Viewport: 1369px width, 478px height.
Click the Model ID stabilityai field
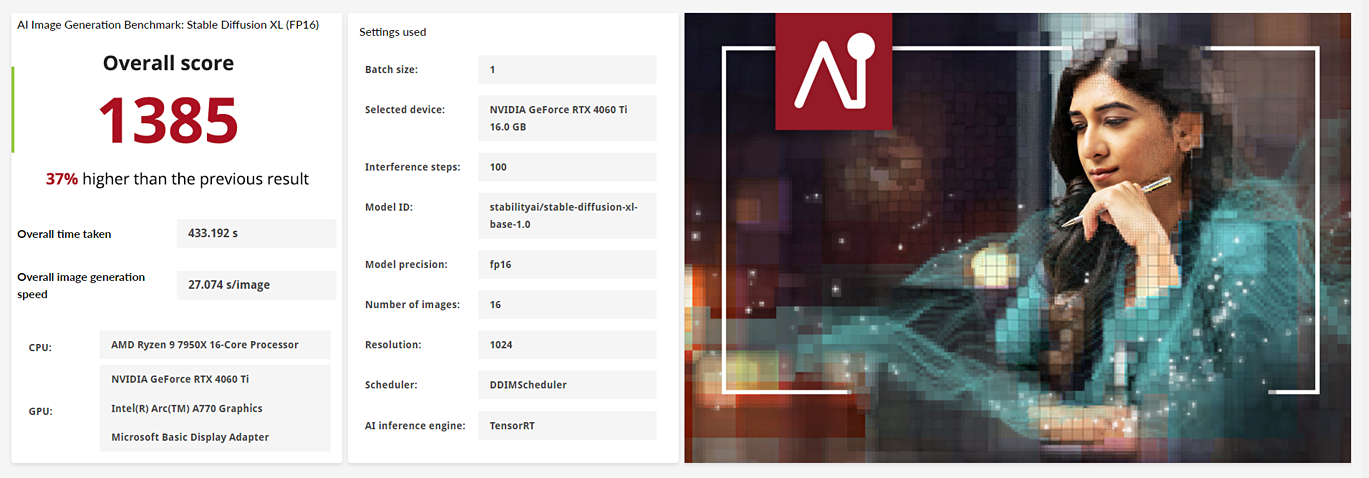[567, 215]
